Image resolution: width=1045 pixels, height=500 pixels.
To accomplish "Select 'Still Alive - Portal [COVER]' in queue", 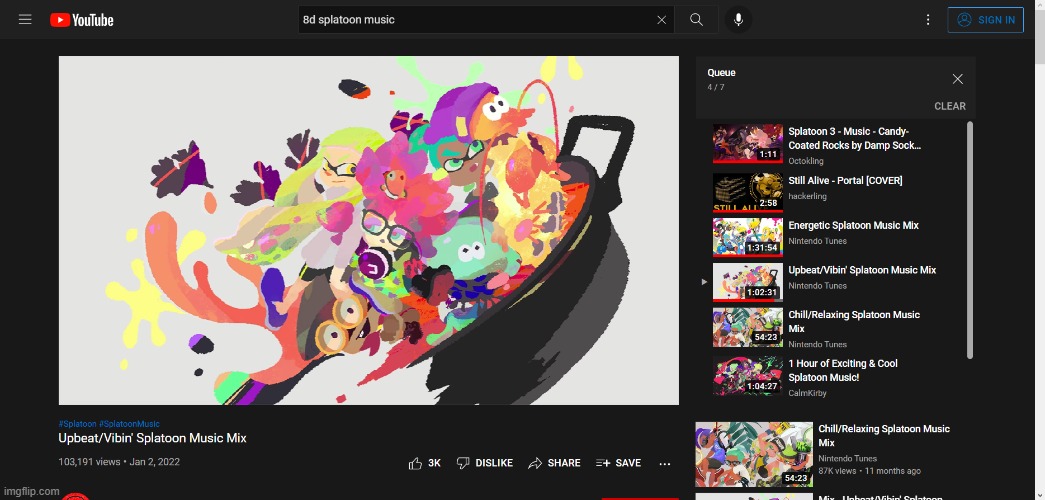I will click(845, 181).
